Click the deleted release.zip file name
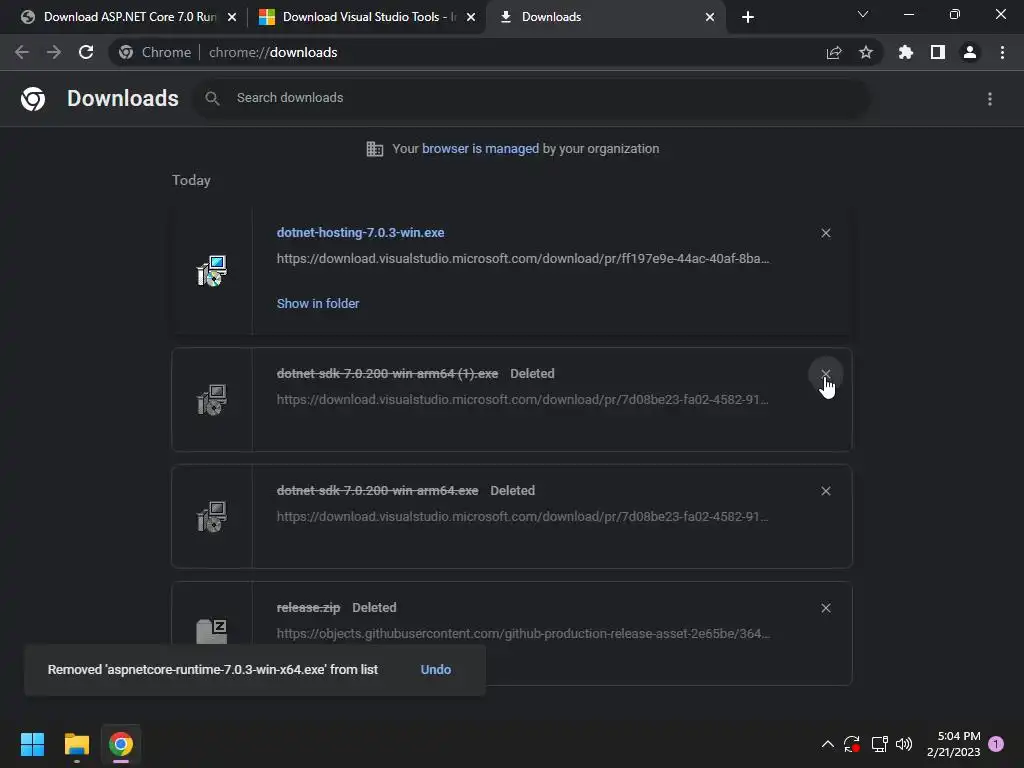Image resolution: width=1024 pixels, height=768 pixels. (308, 607)
